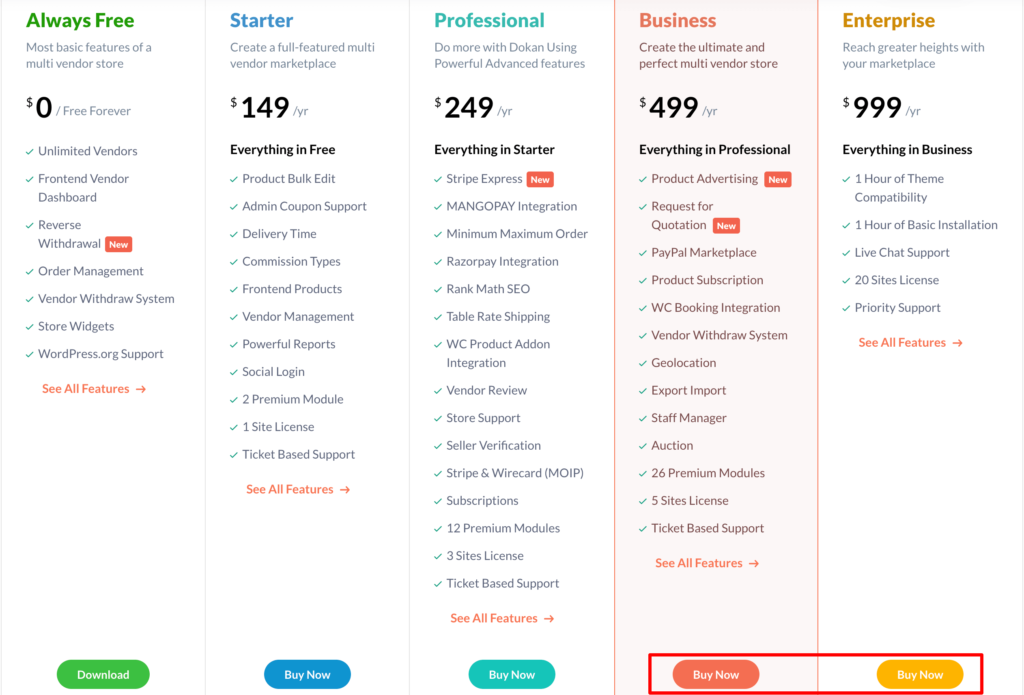
Task: Click the checkmark beside Live Chat Support
Action: point(846,253)
